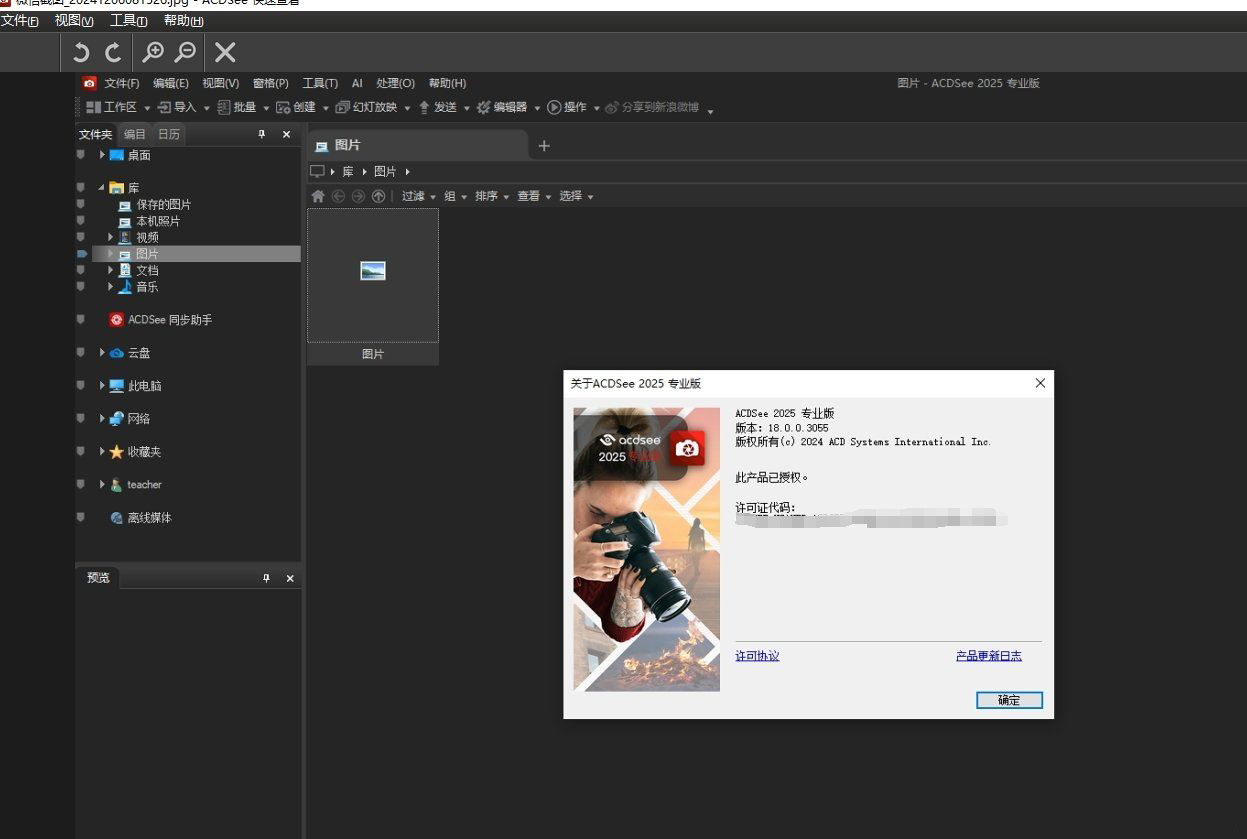Toggle easy-select marker for 库 row
This screenshot has height=839, width=1247.
[x=81, y=187]
